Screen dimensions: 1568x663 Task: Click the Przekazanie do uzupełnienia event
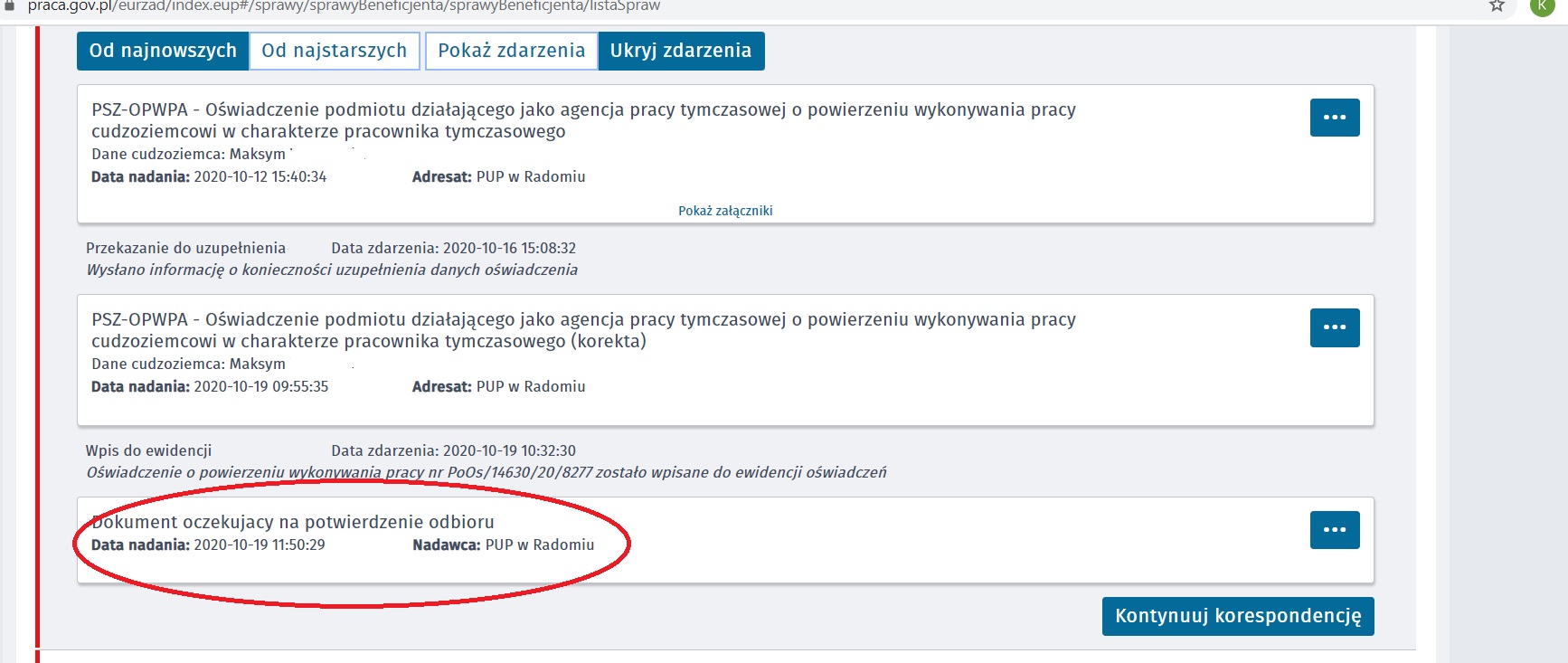(x=185, y=248)
